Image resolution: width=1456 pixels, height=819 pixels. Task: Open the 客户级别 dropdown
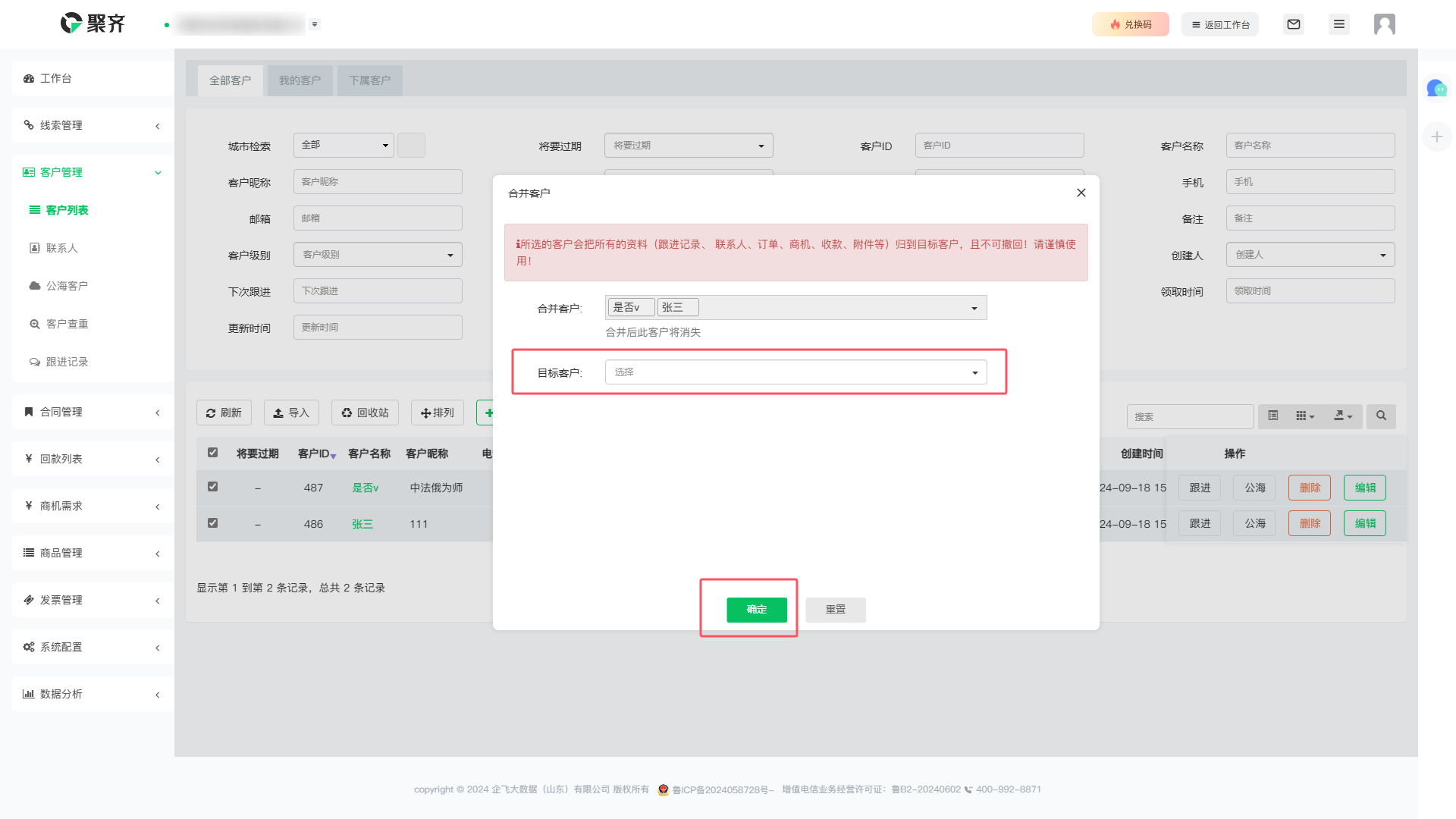[378, 254]
